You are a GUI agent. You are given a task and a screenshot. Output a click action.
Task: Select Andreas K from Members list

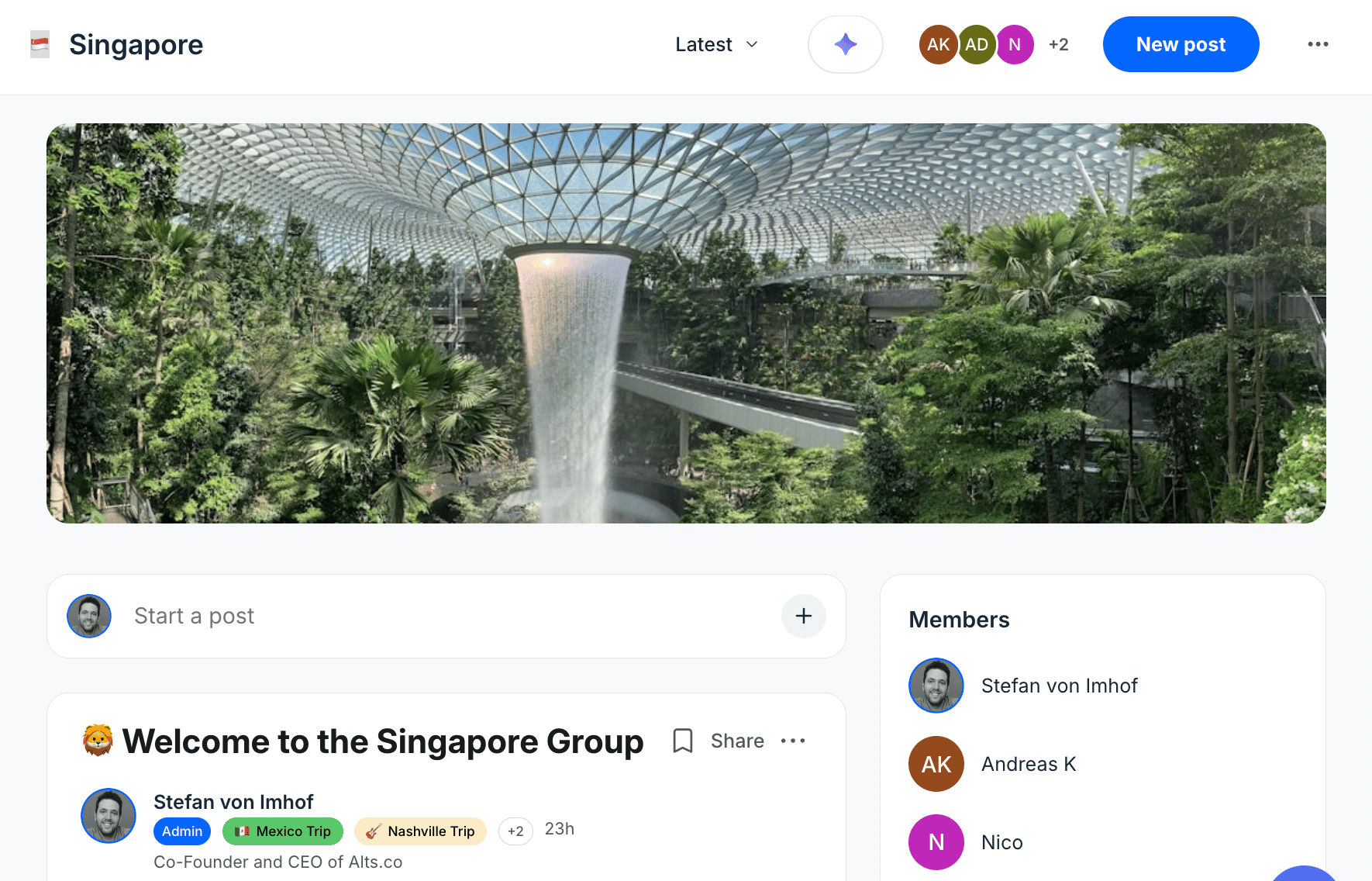tap(1028, 764)
